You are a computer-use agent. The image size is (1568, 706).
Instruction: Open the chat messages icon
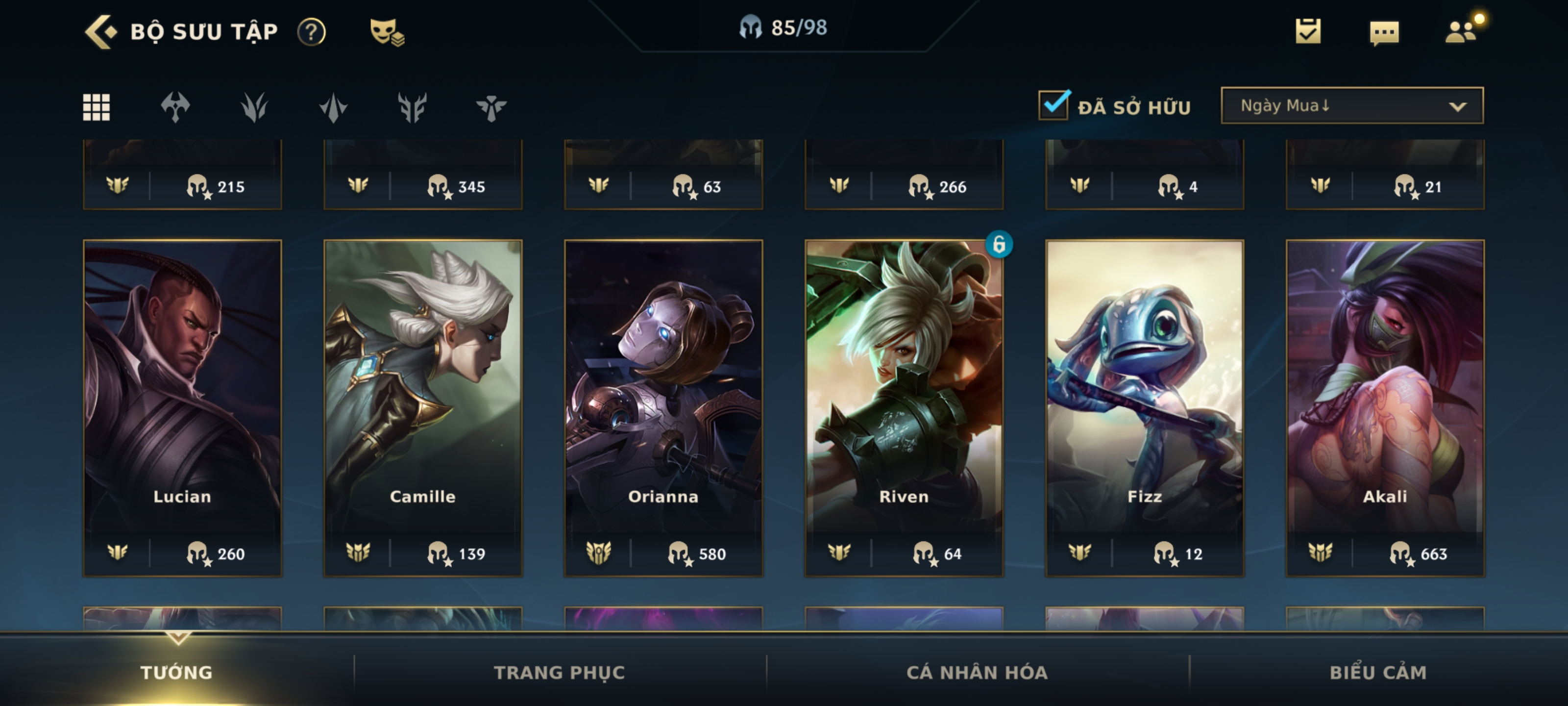click(x=1384, y=33)
